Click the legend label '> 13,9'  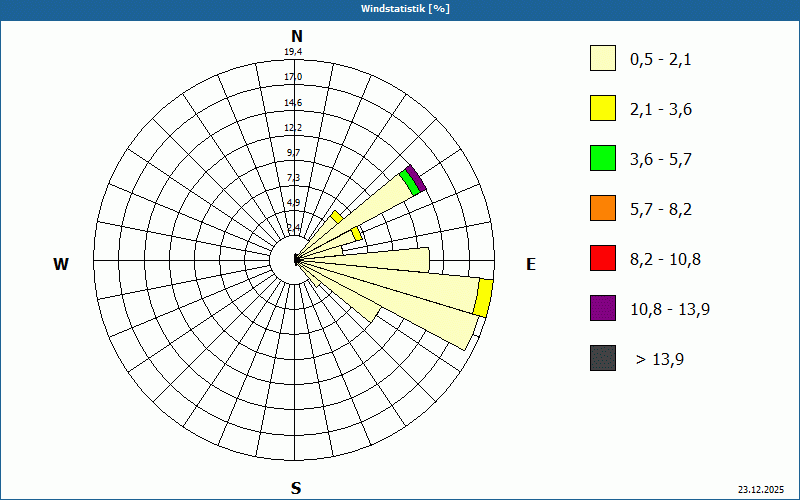(x=660, y=360)
